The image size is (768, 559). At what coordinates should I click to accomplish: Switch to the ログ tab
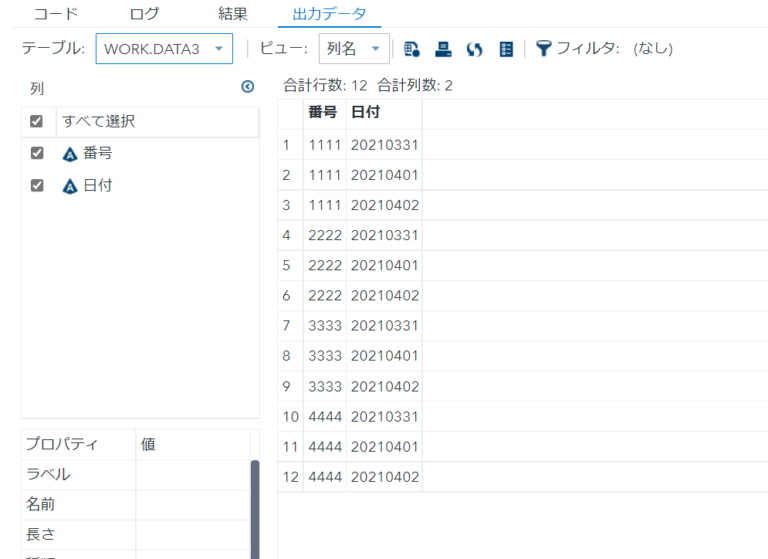[x=144, y=14]
